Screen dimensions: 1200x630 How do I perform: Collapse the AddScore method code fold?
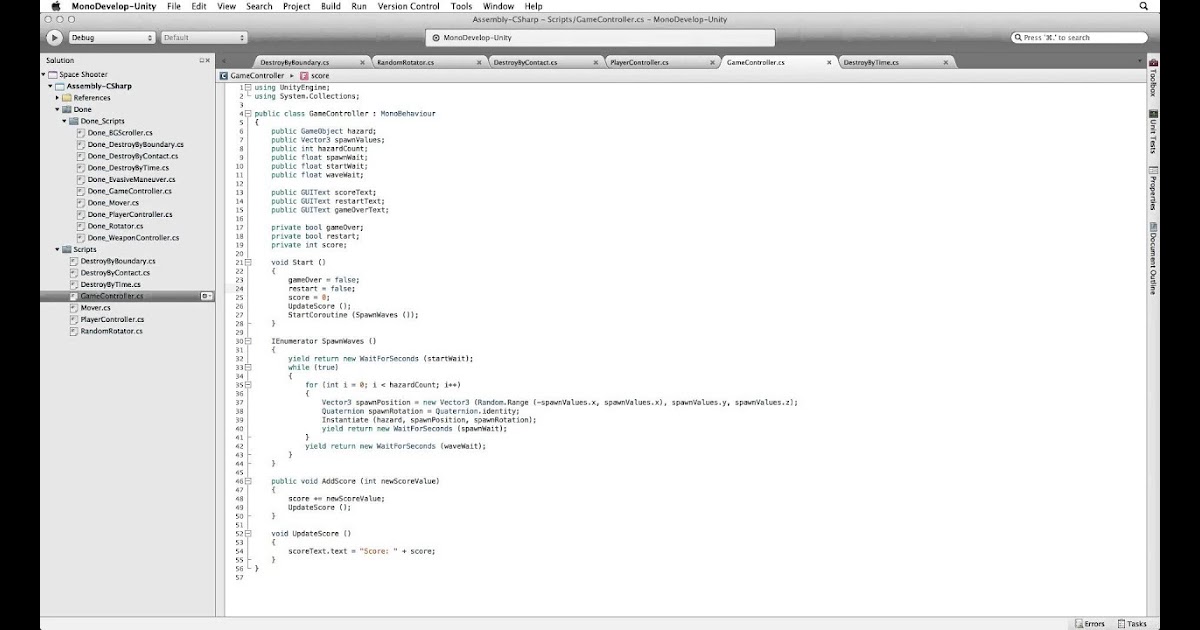pyautogui.click(x=248, y=481)
